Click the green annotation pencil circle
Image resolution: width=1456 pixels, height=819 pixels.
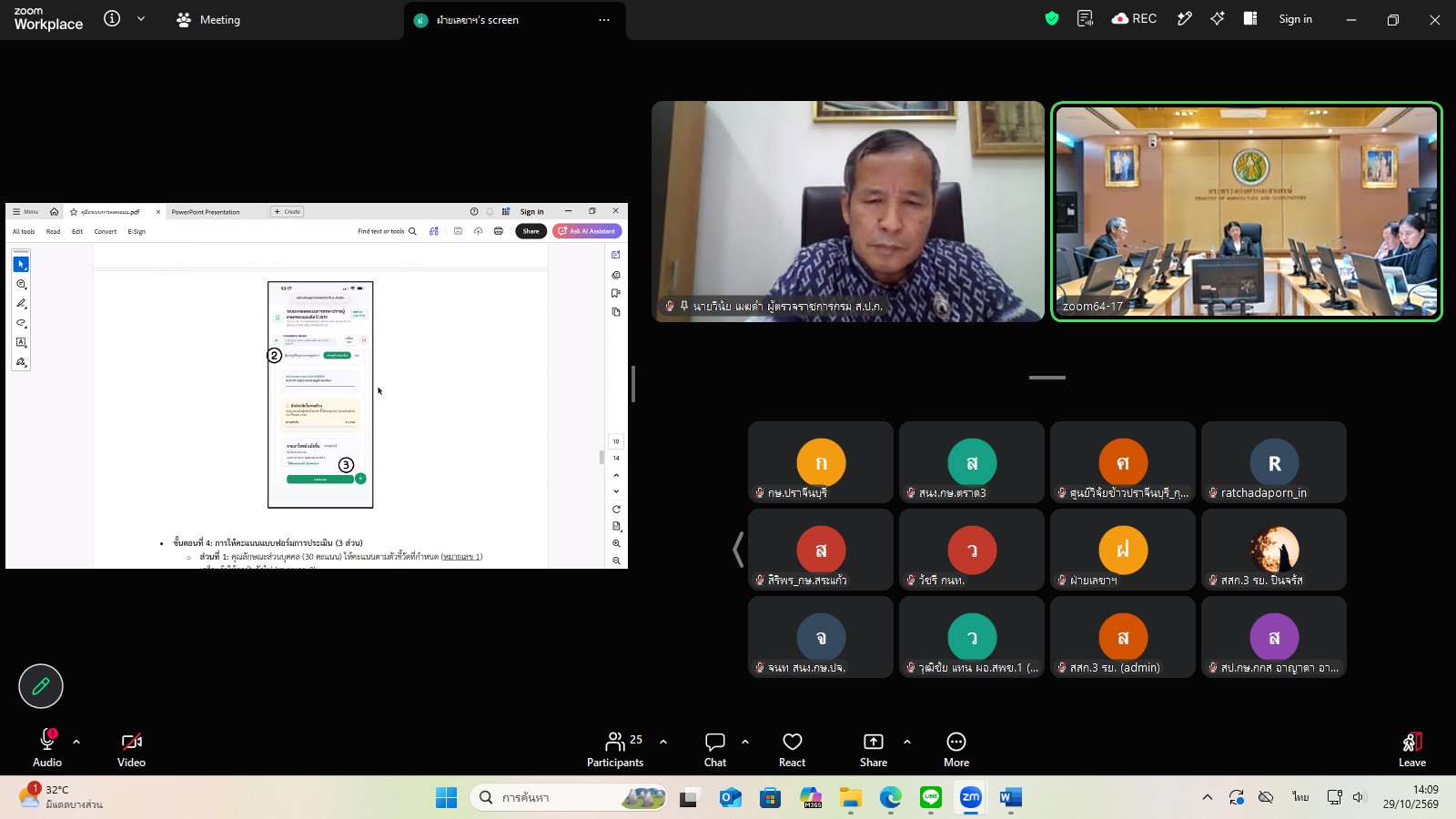click(41, 686)
